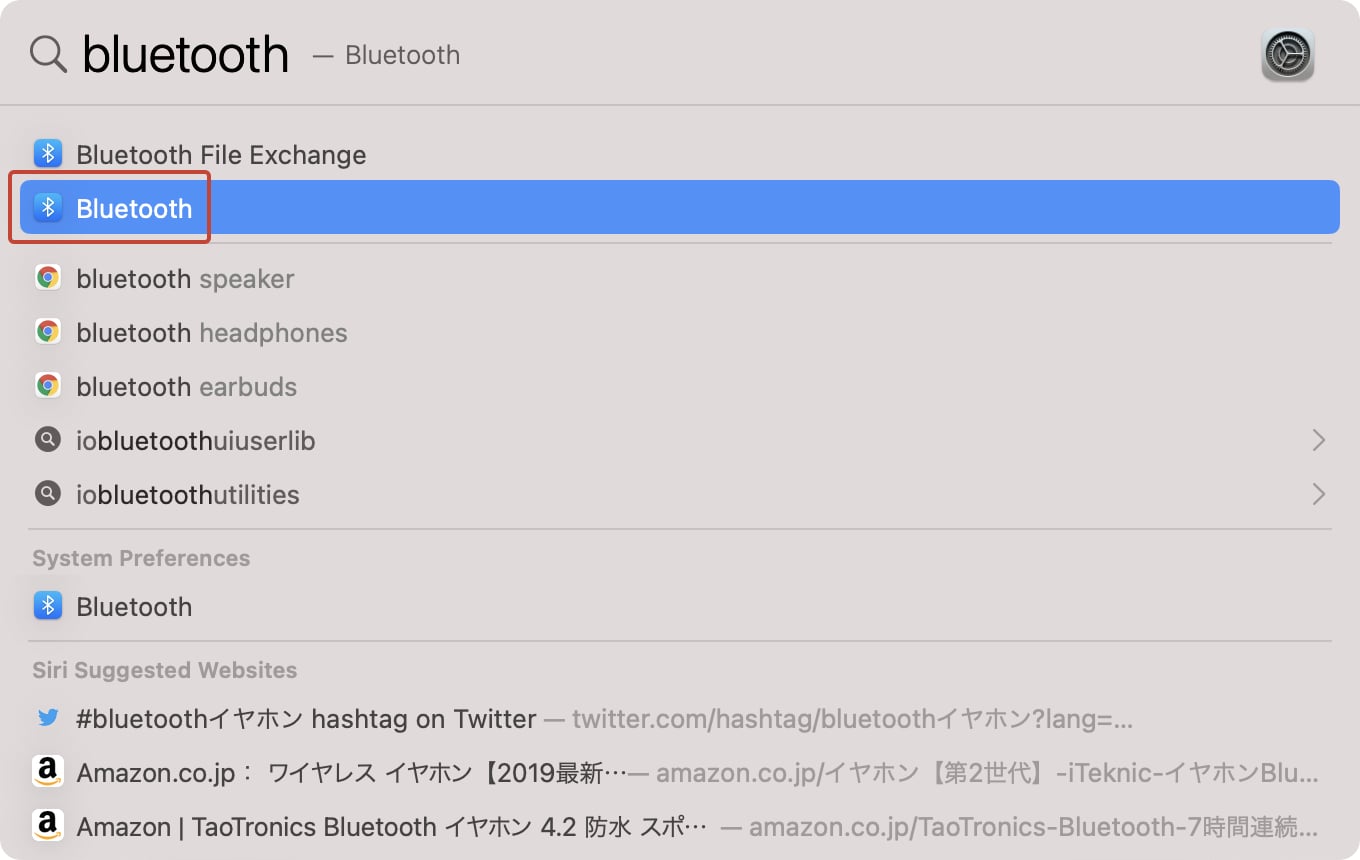Open the Twitter bluetooth hashtag website link
Viewport: 1360px width, 860px height.
[x=306, y=719]
